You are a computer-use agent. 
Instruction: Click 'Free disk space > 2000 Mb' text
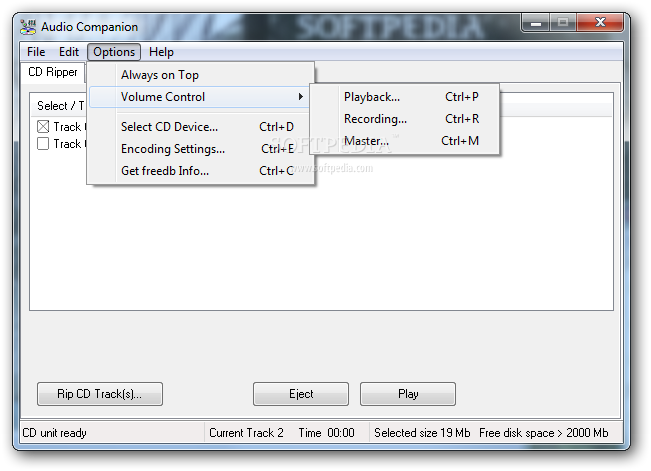click(543, 433)
